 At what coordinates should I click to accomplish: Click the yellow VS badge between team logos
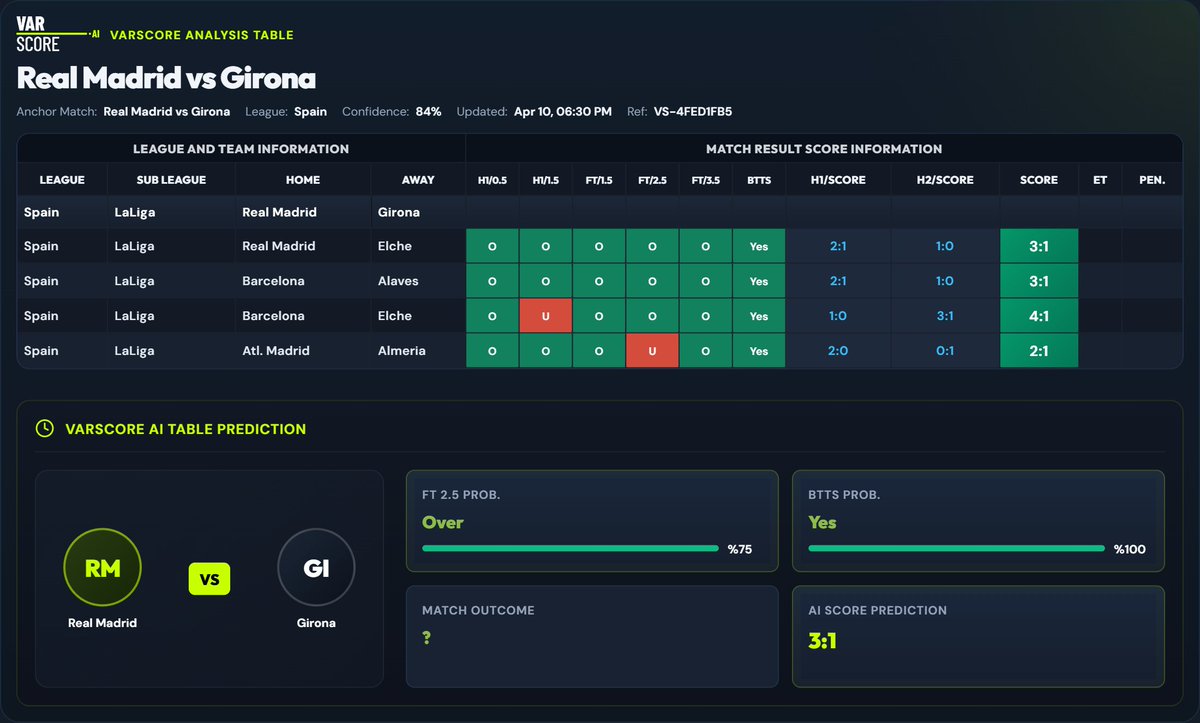click(x=209, y=578)
